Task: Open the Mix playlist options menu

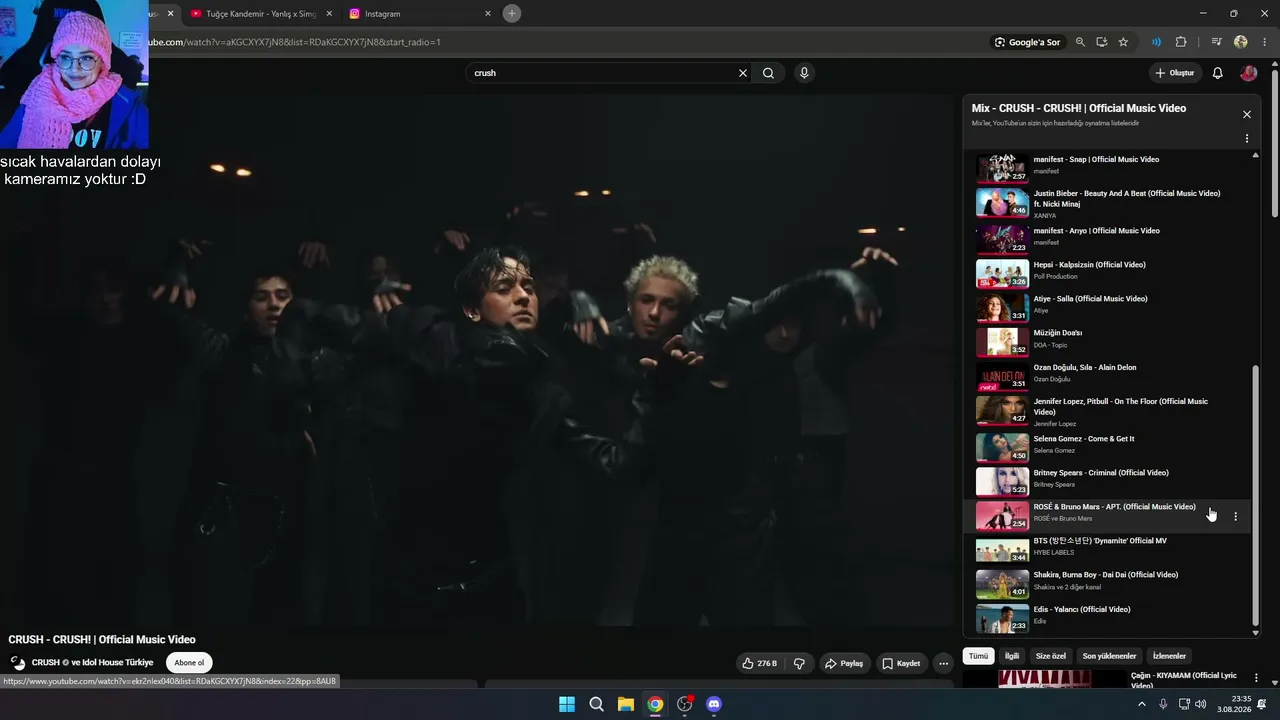Action: 1247,139
